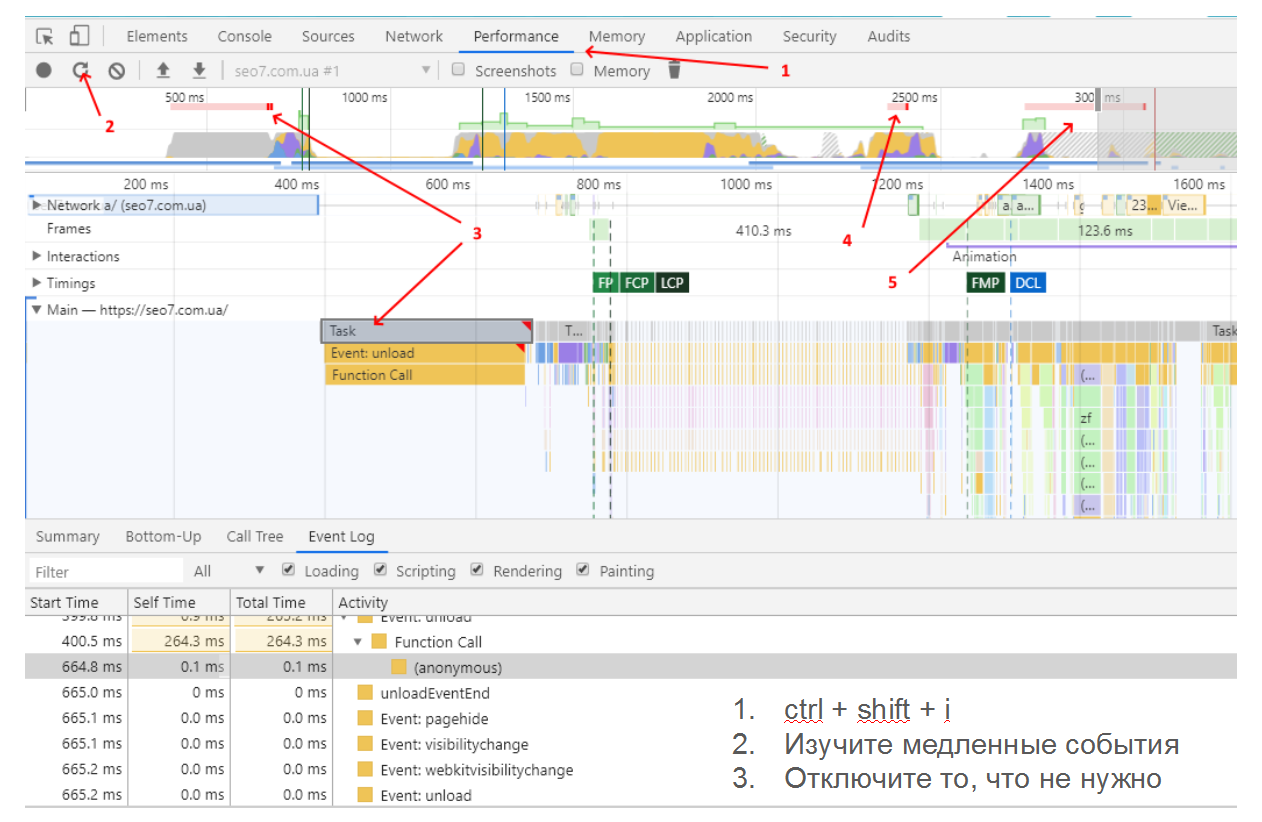
Task: Click the yellow Function Call flame bar
Action: pyautogui.click(x=424, y=375)
